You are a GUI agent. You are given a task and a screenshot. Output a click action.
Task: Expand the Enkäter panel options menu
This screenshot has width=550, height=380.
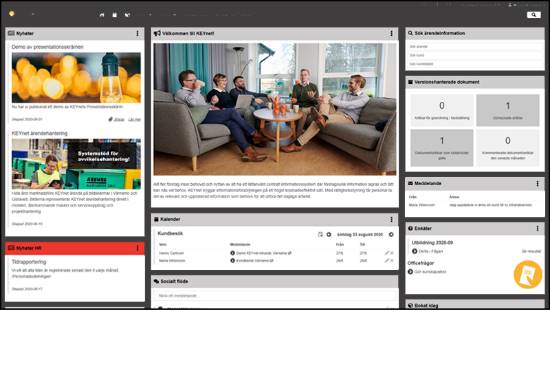(537, 228)
